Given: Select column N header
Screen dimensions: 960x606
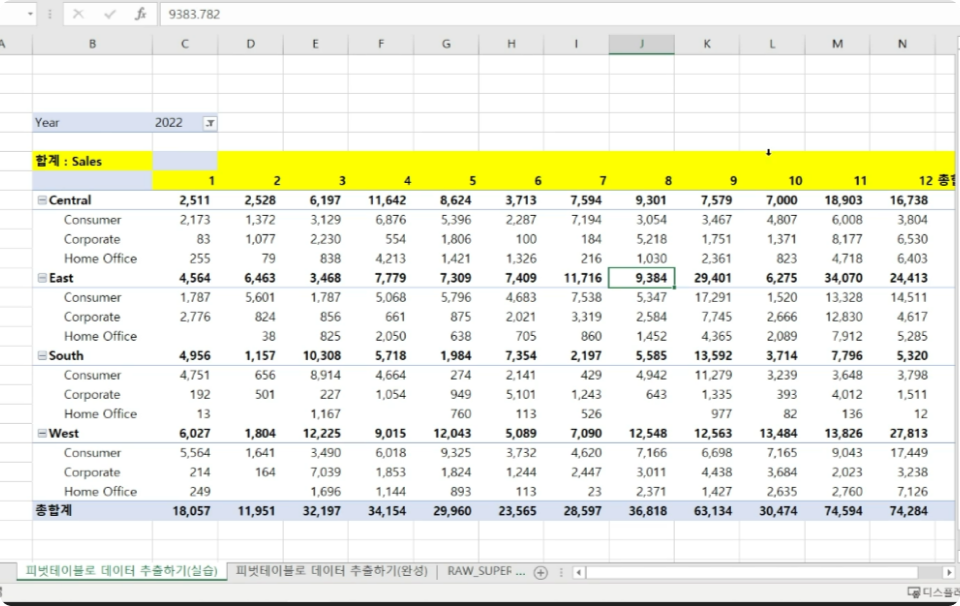Looking at the screenshot, I should tap(902, 44).
